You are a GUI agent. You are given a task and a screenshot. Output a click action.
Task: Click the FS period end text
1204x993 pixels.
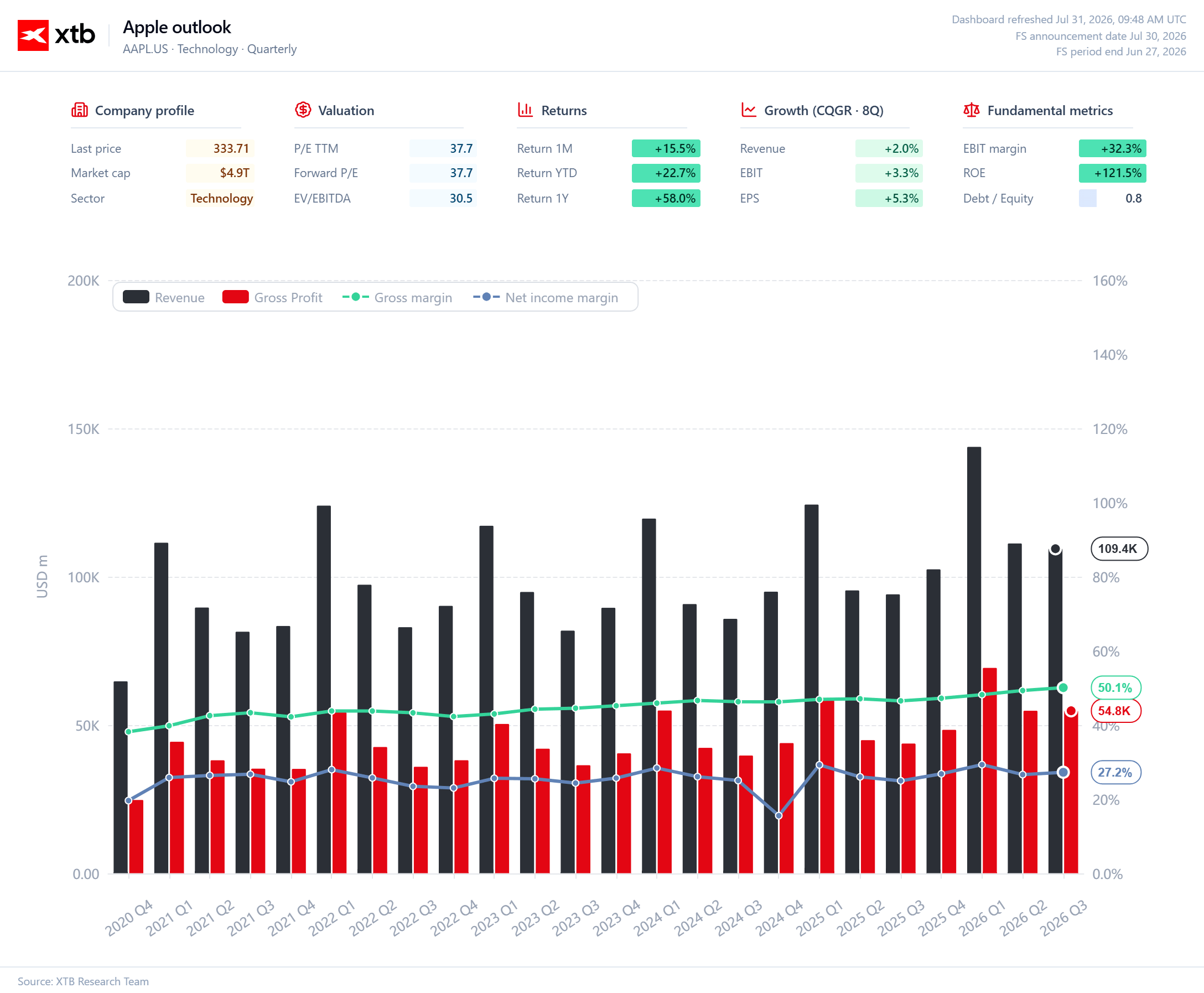[1120, 51]
